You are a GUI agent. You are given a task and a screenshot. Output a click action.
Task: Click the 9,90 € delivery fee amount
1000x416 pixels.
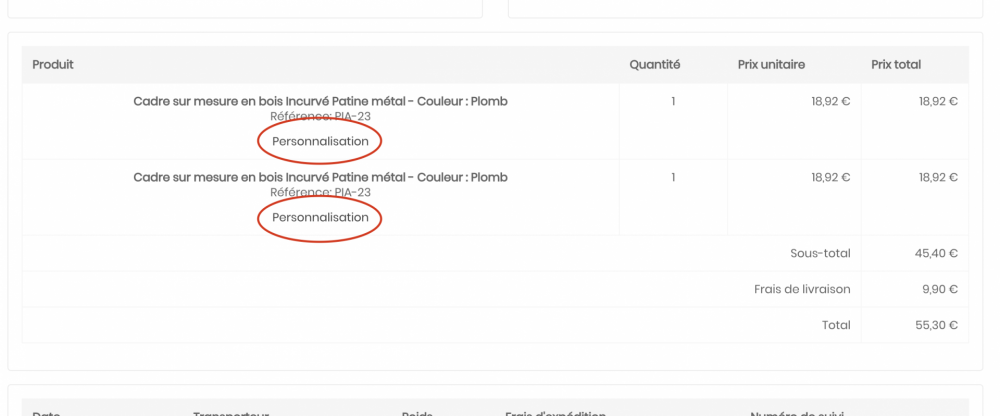(x=939, y=289)
